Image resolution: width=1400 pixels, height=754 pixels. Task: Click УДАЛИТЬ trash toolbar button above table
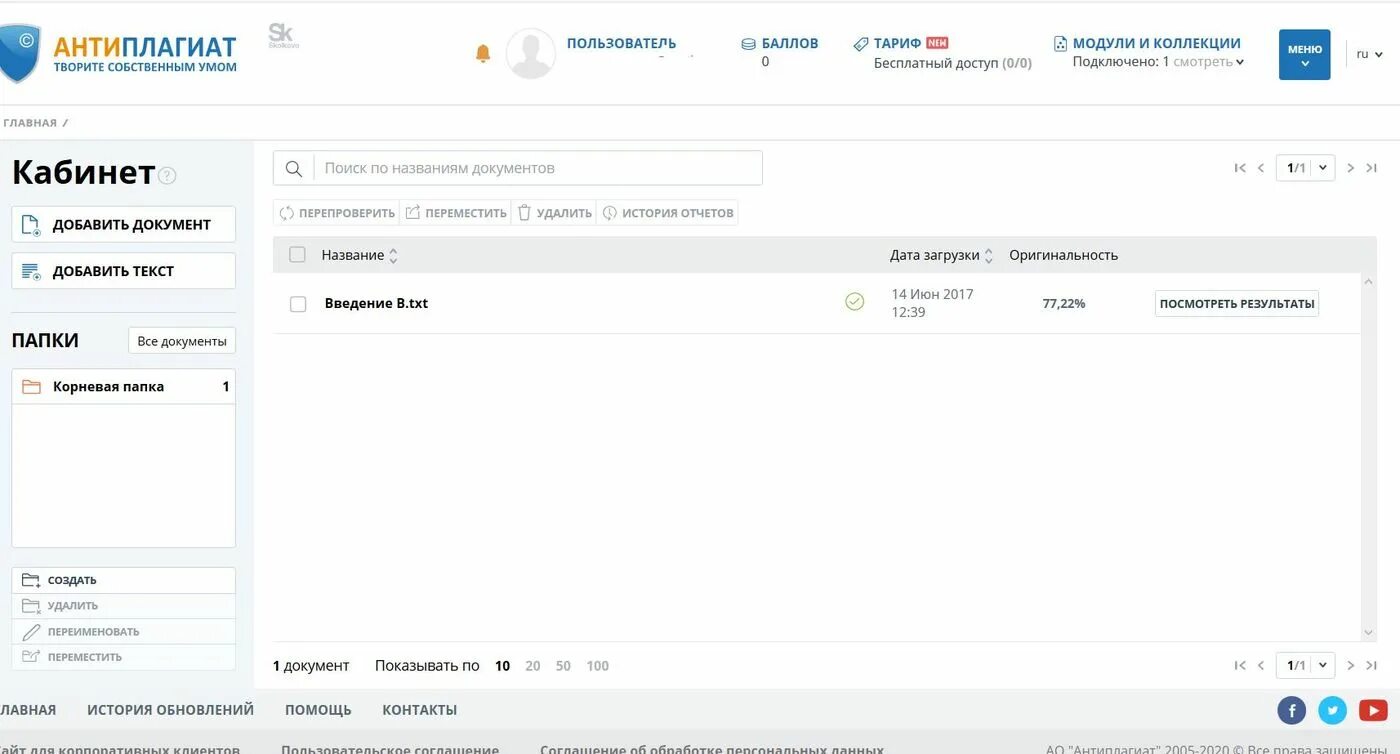[554, 213]
